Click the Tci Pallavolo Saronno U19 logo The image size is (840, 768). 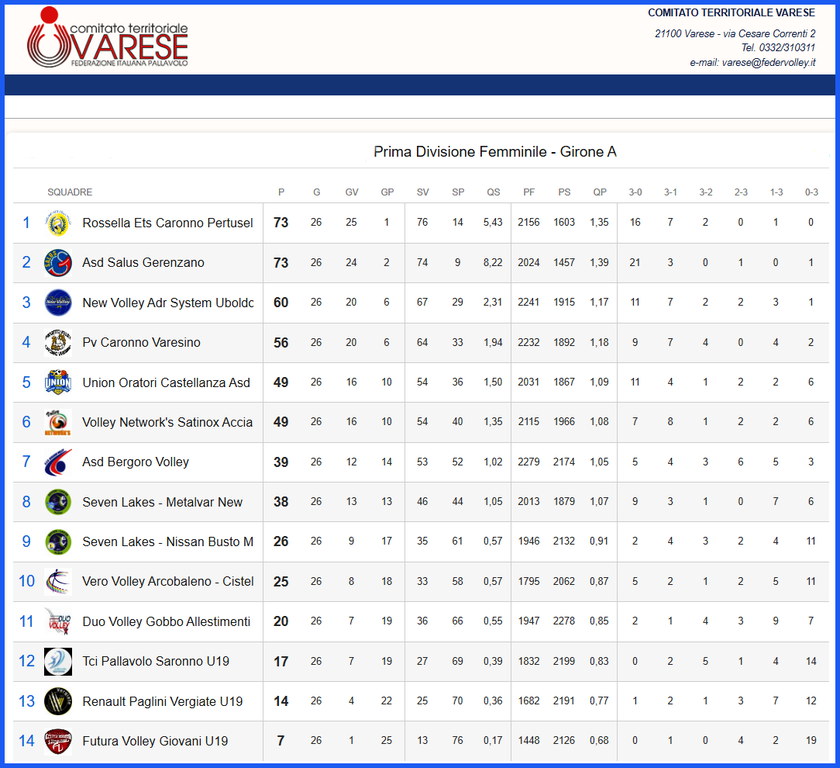click(x=58, y=661)
